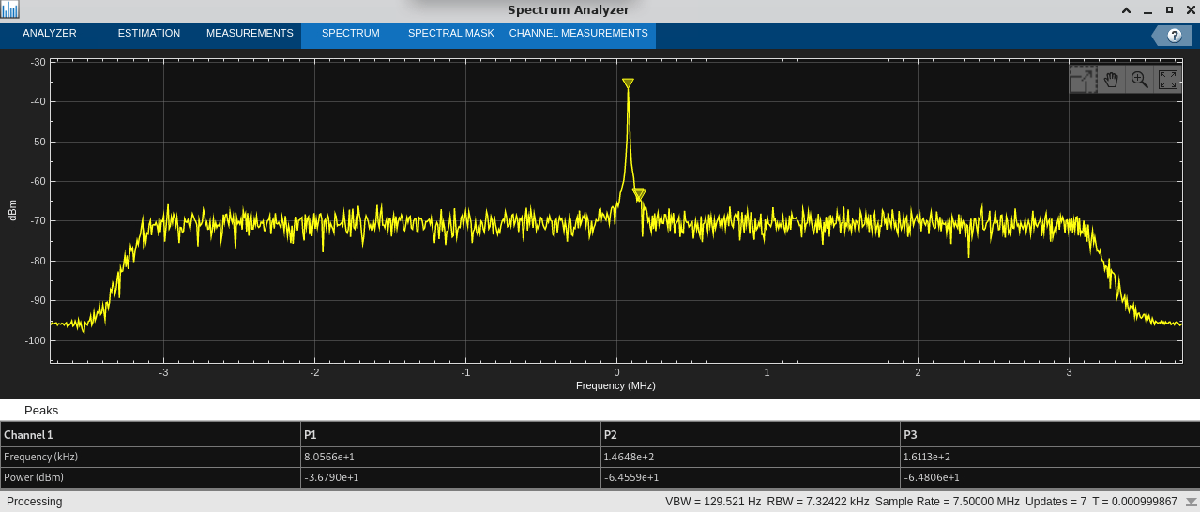Image resolution: width=1200 pixels, height=512 pixels.
Task: Click the restore view axes icon
Action: (1168, 79)
